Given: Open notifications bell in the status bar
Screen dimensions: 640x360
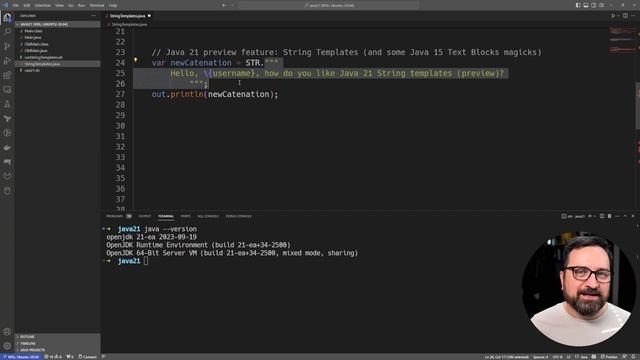Looking at the screenshot, I should 633,357.
